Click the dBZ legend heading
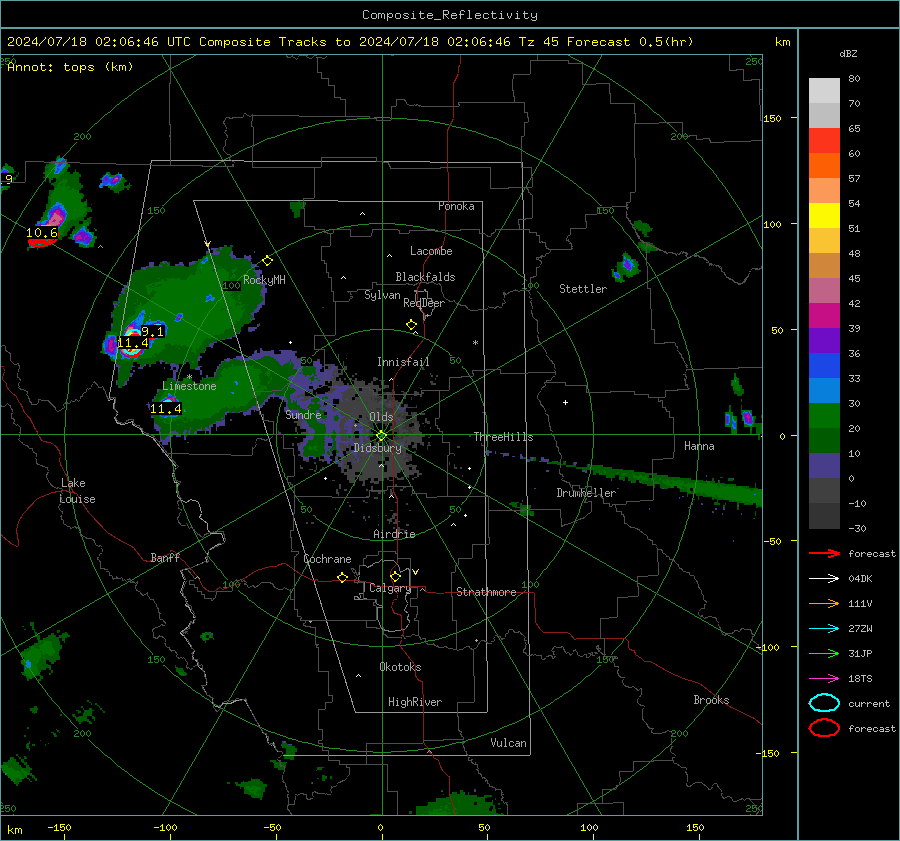 pyautogui.click(x=848, y=53)
